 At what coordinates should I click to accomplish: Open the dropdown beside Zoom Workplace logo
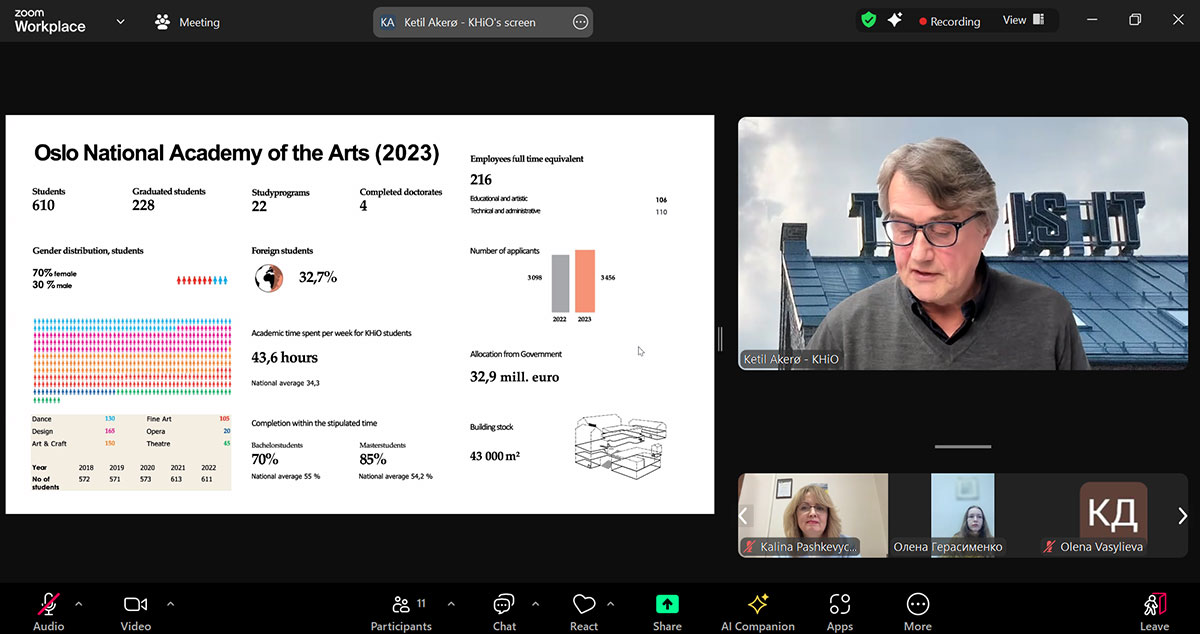coord(121,21)
